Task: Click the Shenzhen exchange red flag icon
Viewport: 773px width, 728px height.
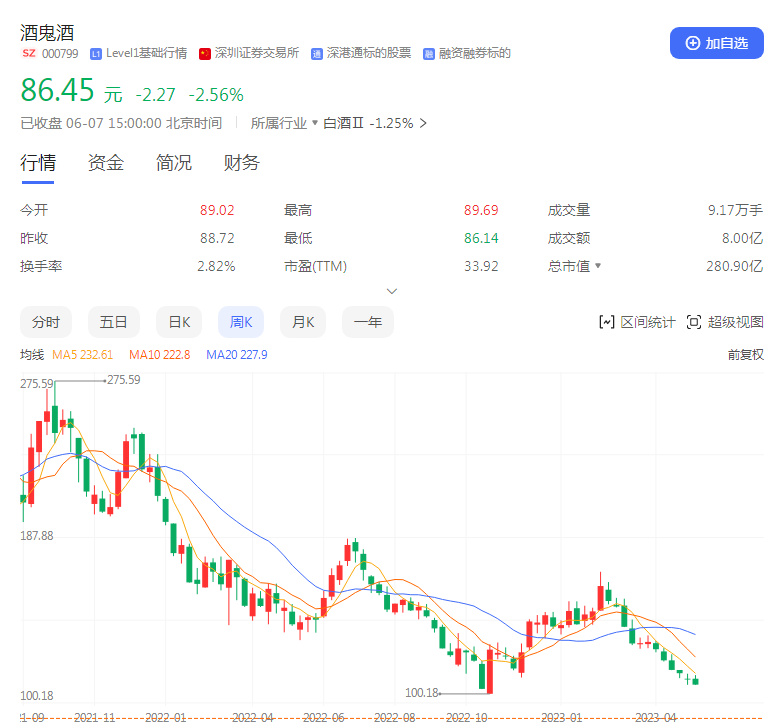Action: tap(205, 54)
